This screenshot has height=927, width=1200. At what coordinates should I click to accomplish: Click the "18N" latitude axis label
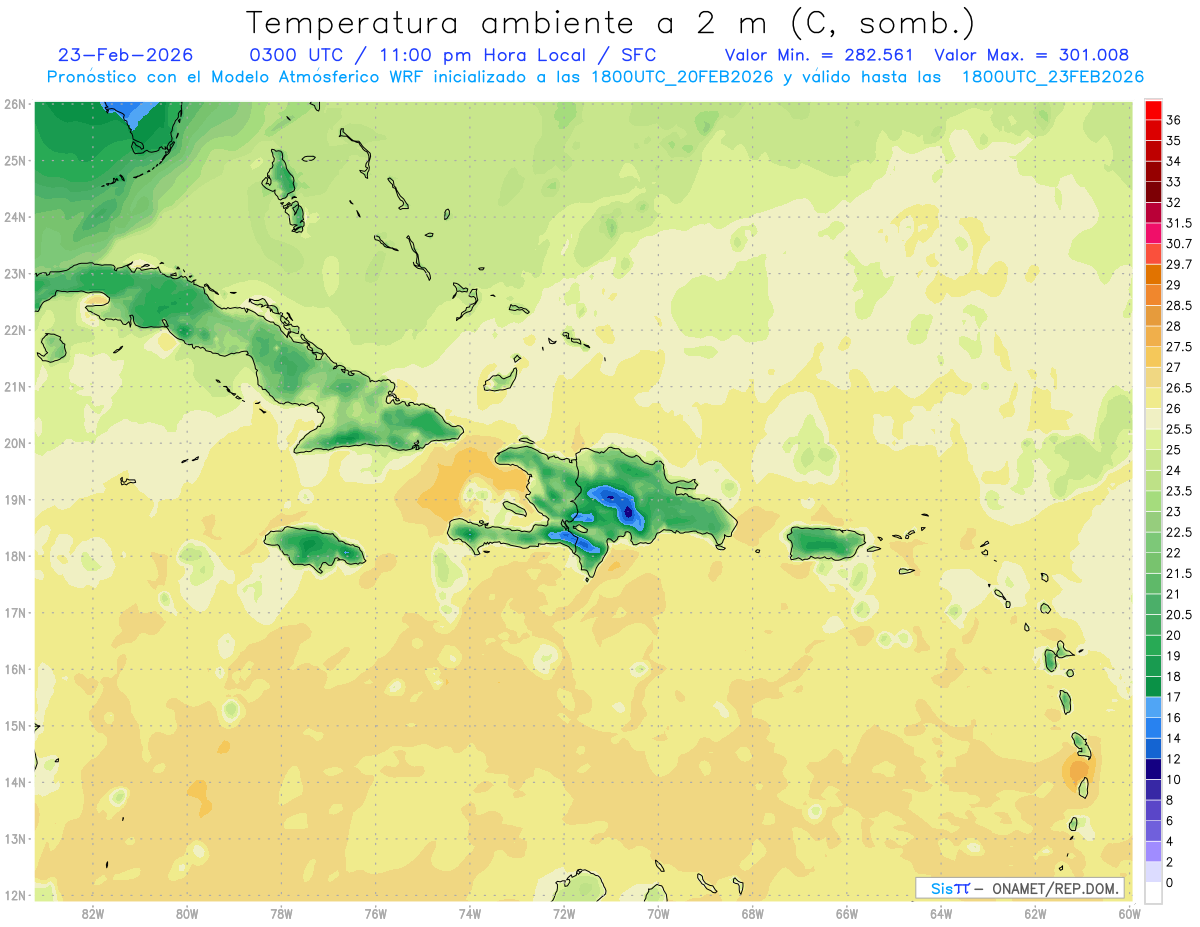16,556
